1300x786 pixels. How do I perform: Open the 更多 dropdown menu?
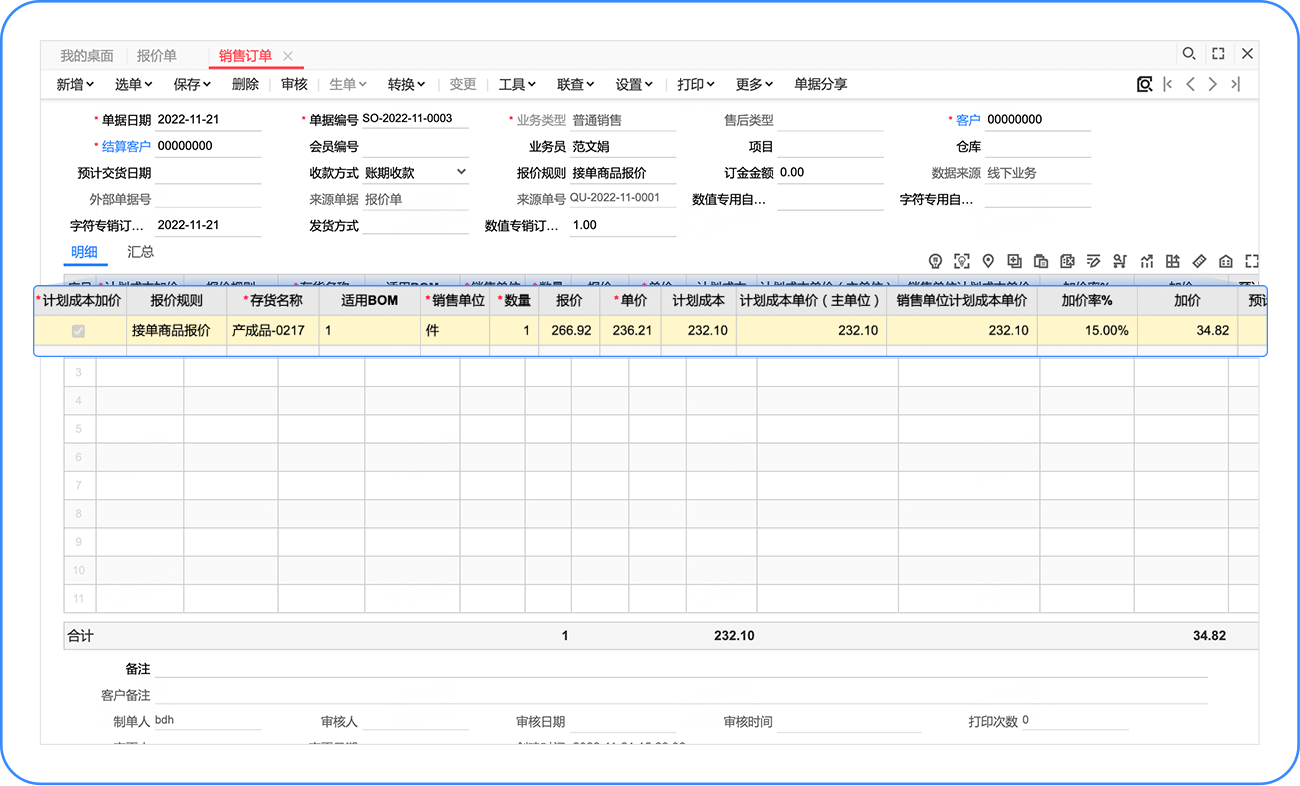click(754, 85)
